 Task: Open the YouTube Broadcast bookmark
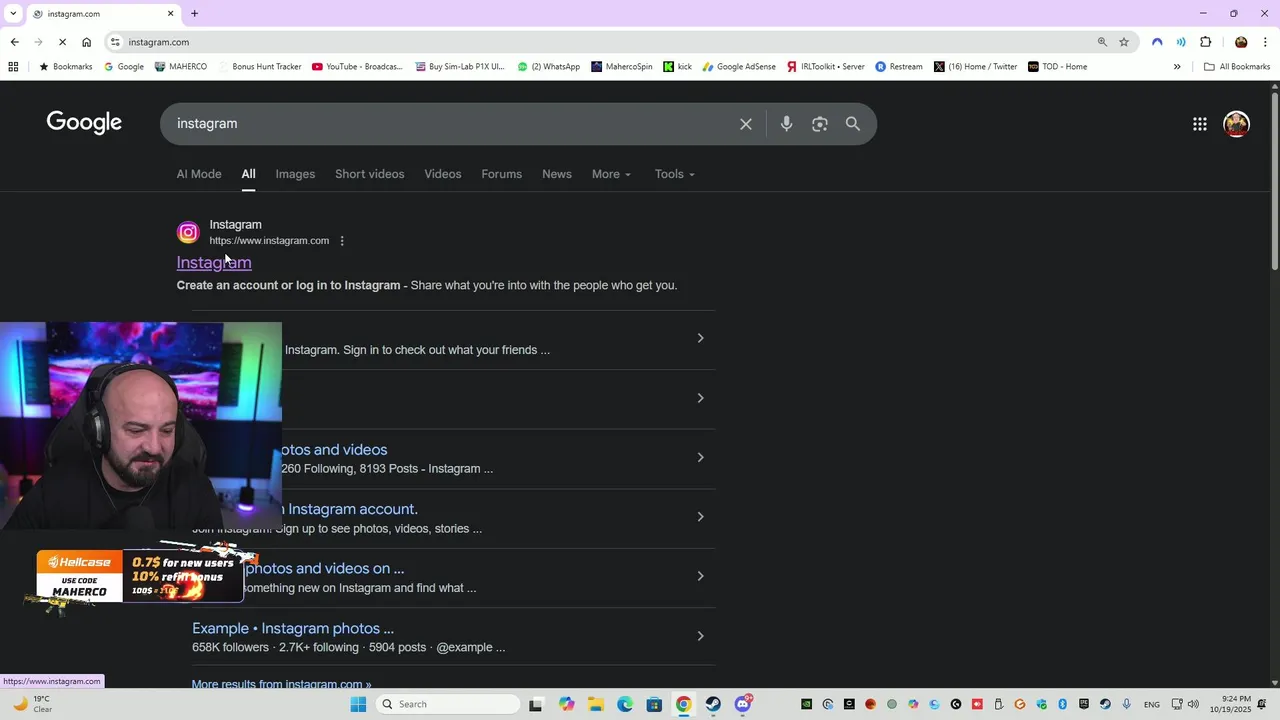point(357,67)
